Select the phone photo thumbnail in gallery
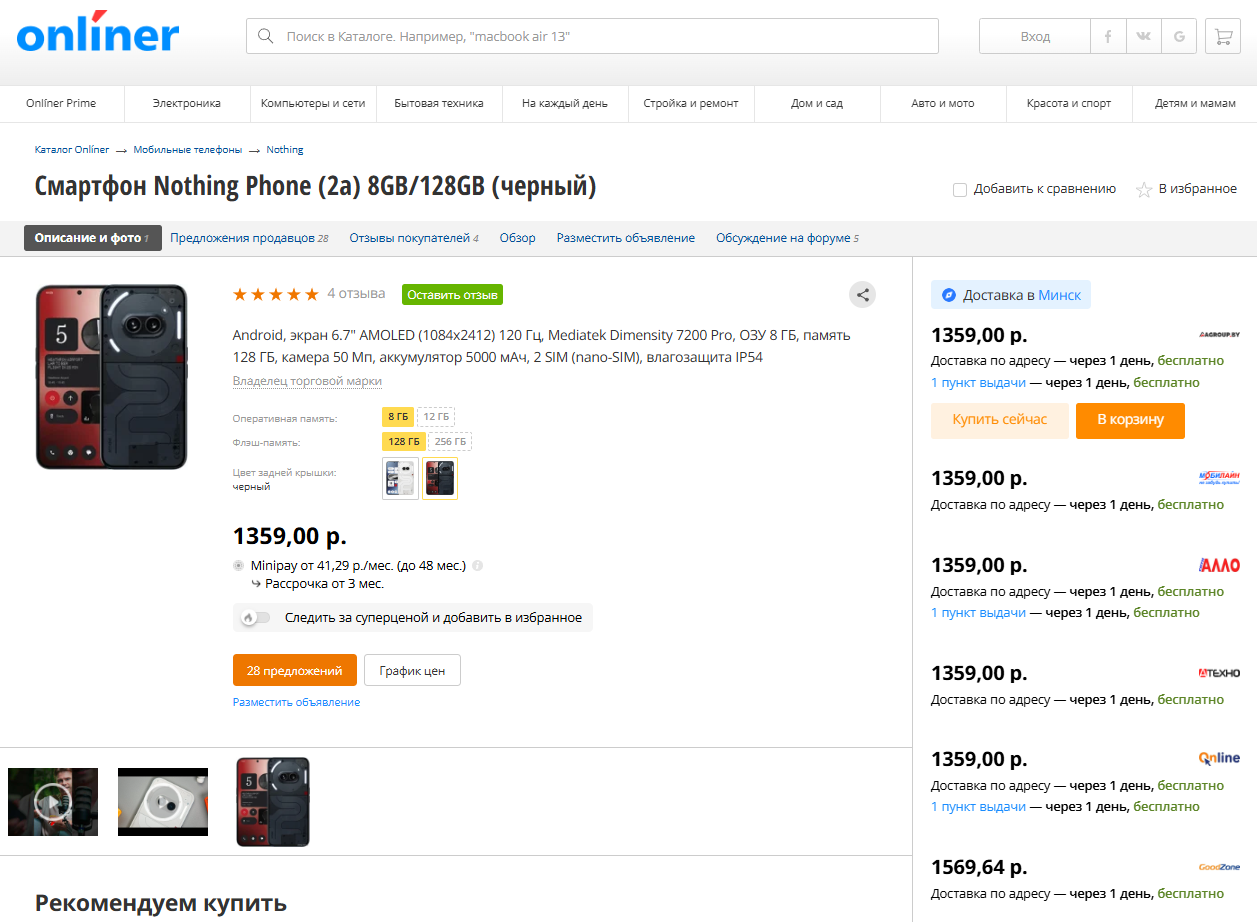This screenshot has height=922, width=1257. (273, 802)
